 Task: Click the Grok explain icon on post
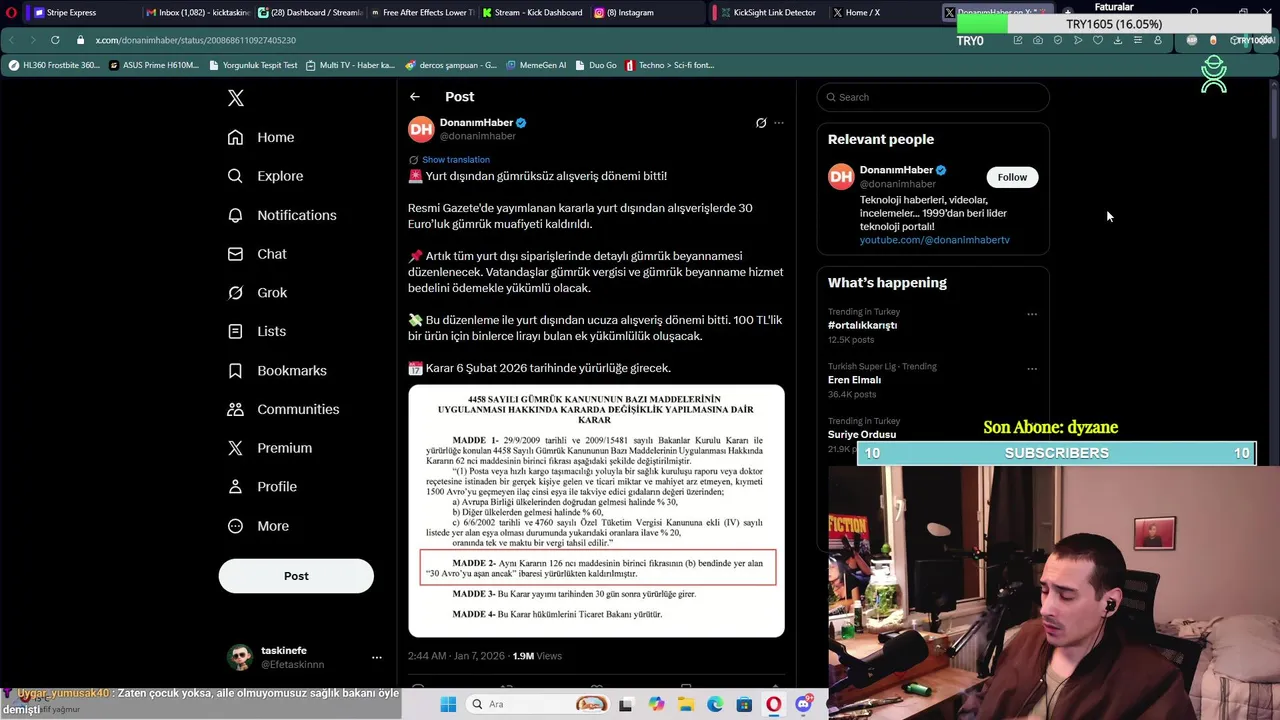761,123
